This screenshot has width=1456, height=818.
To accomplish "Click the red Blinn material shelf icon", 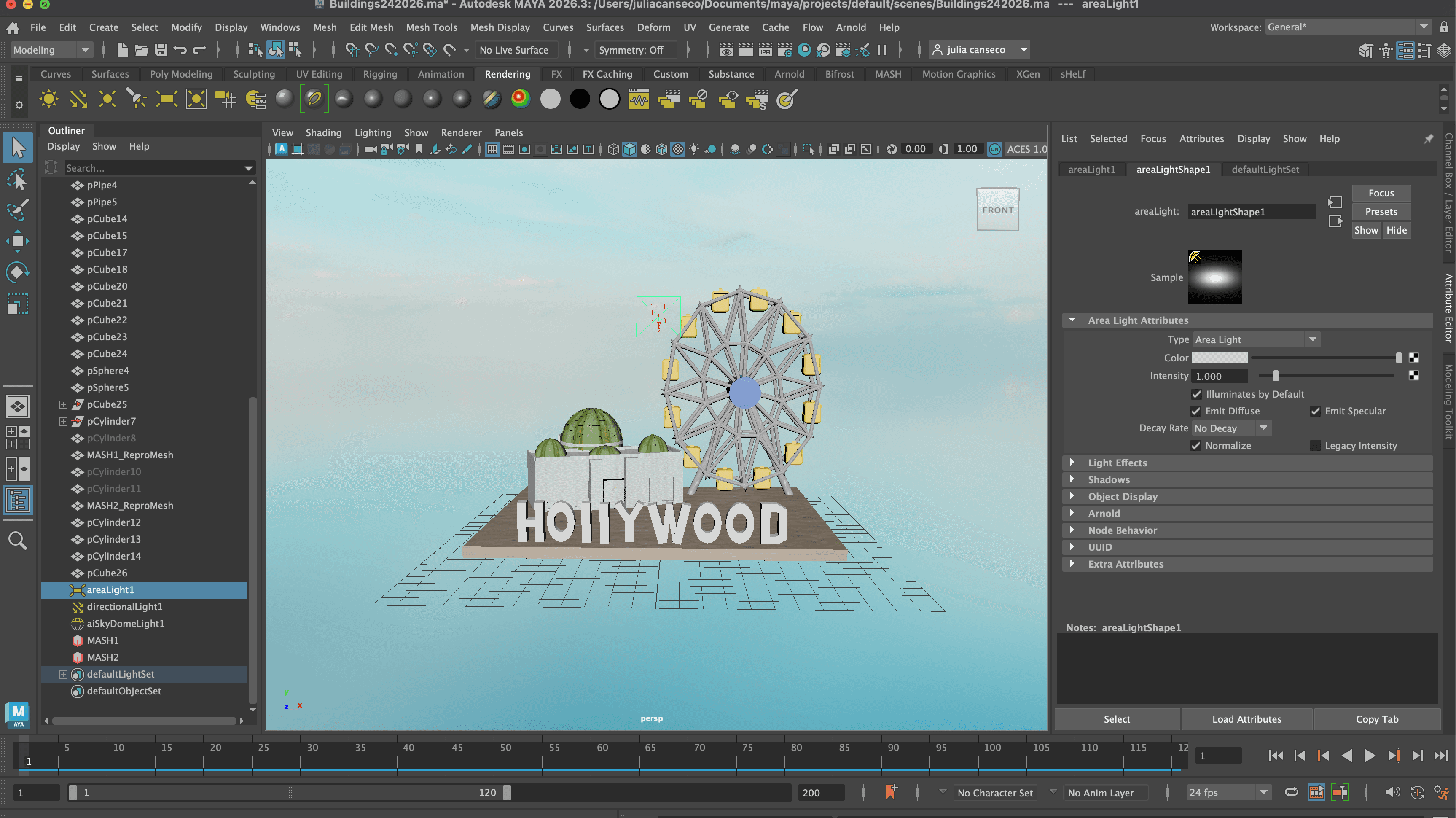I will 520,99.
